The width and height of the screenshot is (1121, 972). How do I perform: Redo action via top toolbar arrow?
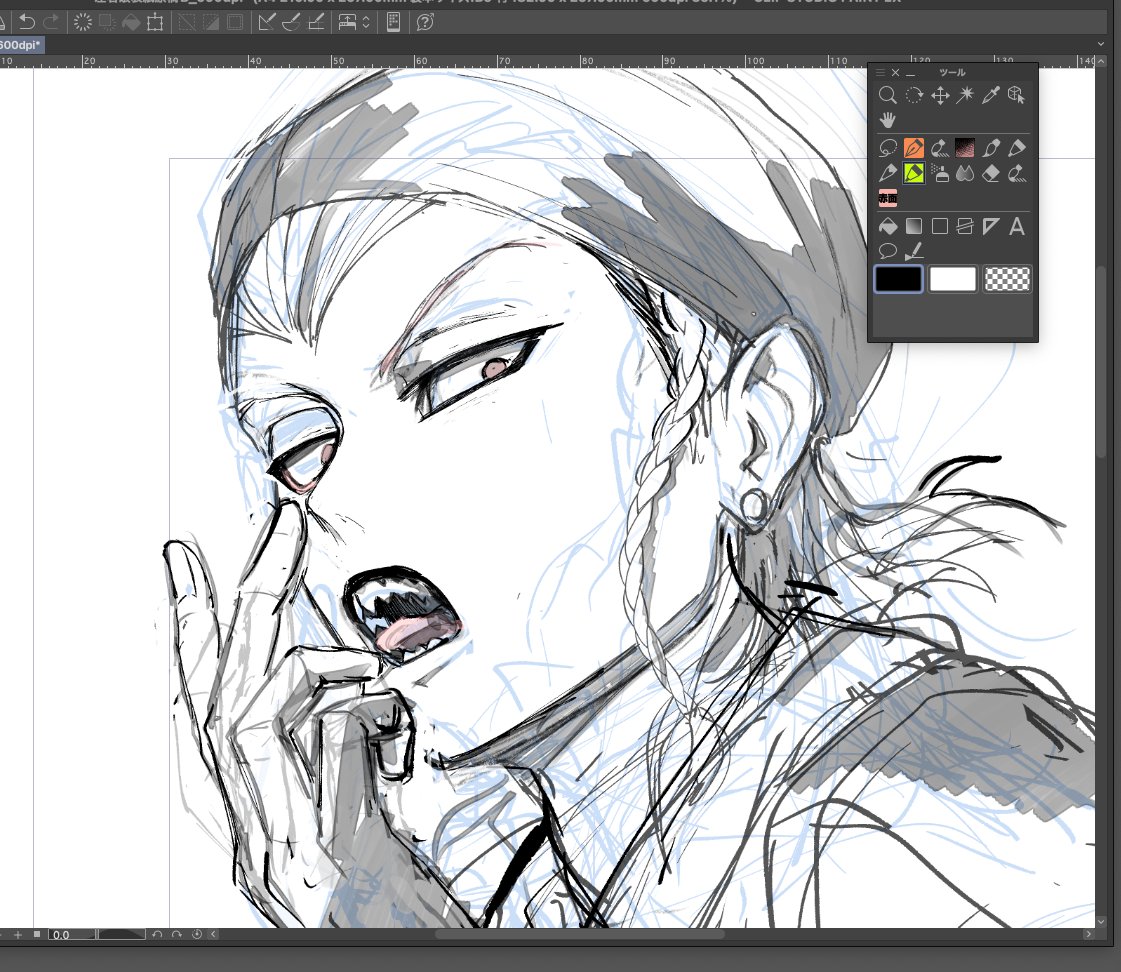51,22
